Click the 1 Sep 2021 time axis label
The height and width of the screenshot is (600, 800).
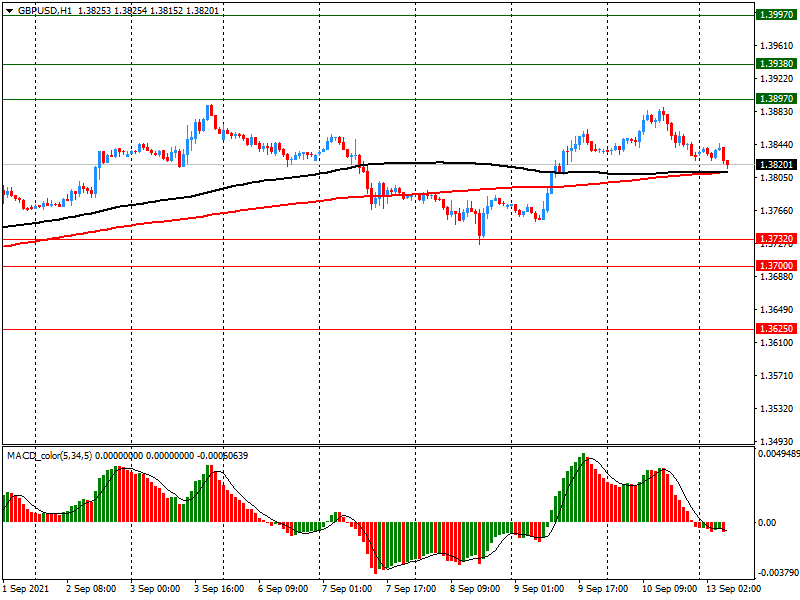point(26,589)
